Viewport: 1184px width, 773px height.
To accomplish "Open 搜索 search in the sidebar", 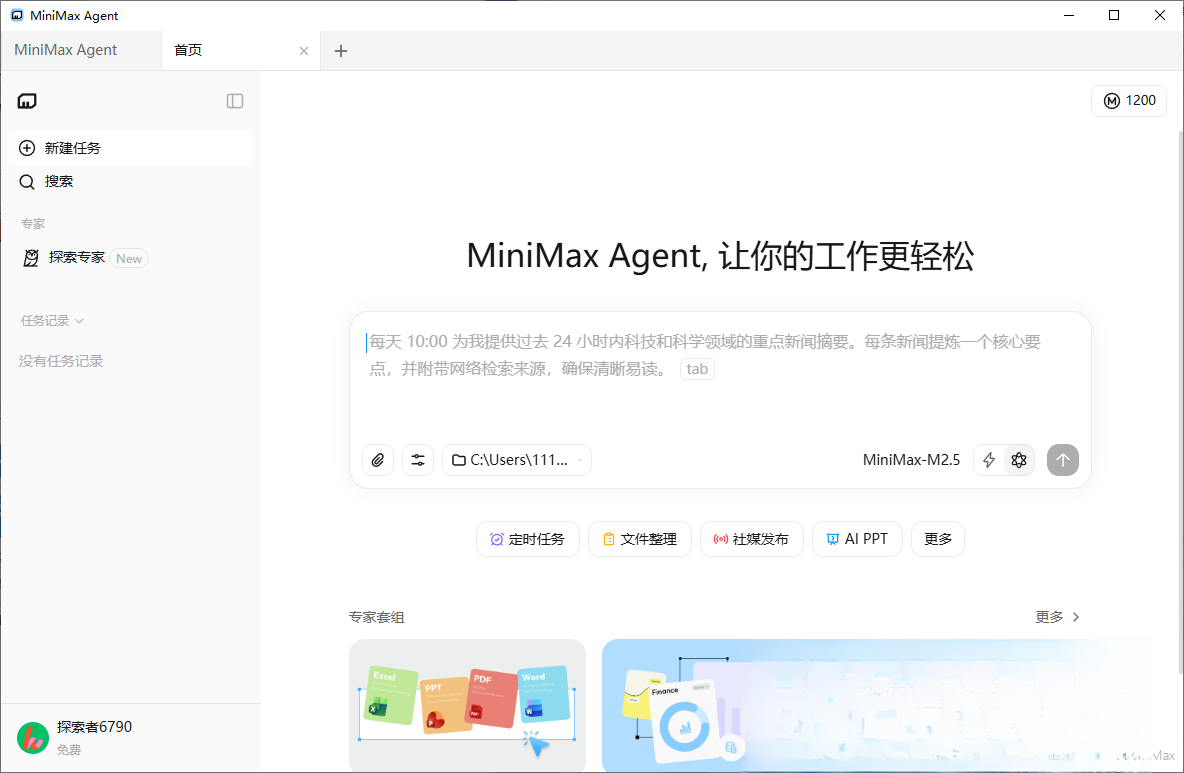I will [x=131, y=181].
